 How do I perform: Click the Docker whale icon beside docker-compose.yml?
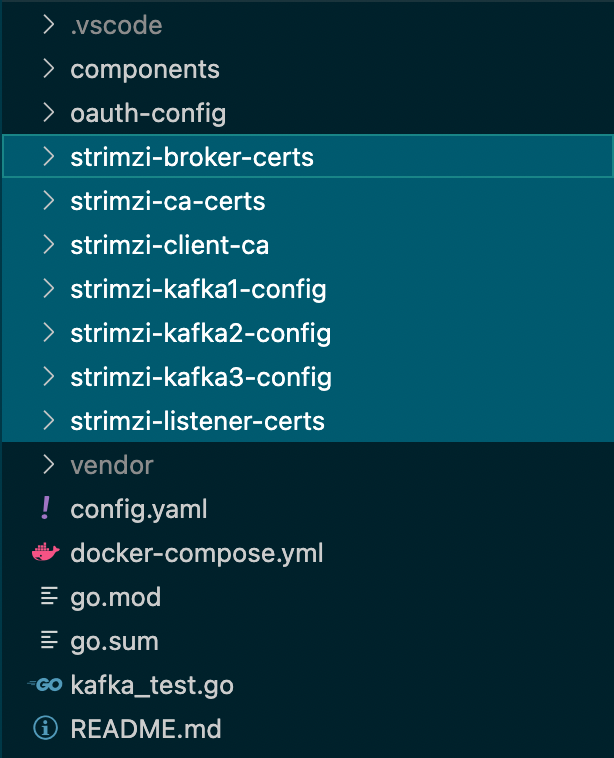pyautogui.click(x=46, y=553)
